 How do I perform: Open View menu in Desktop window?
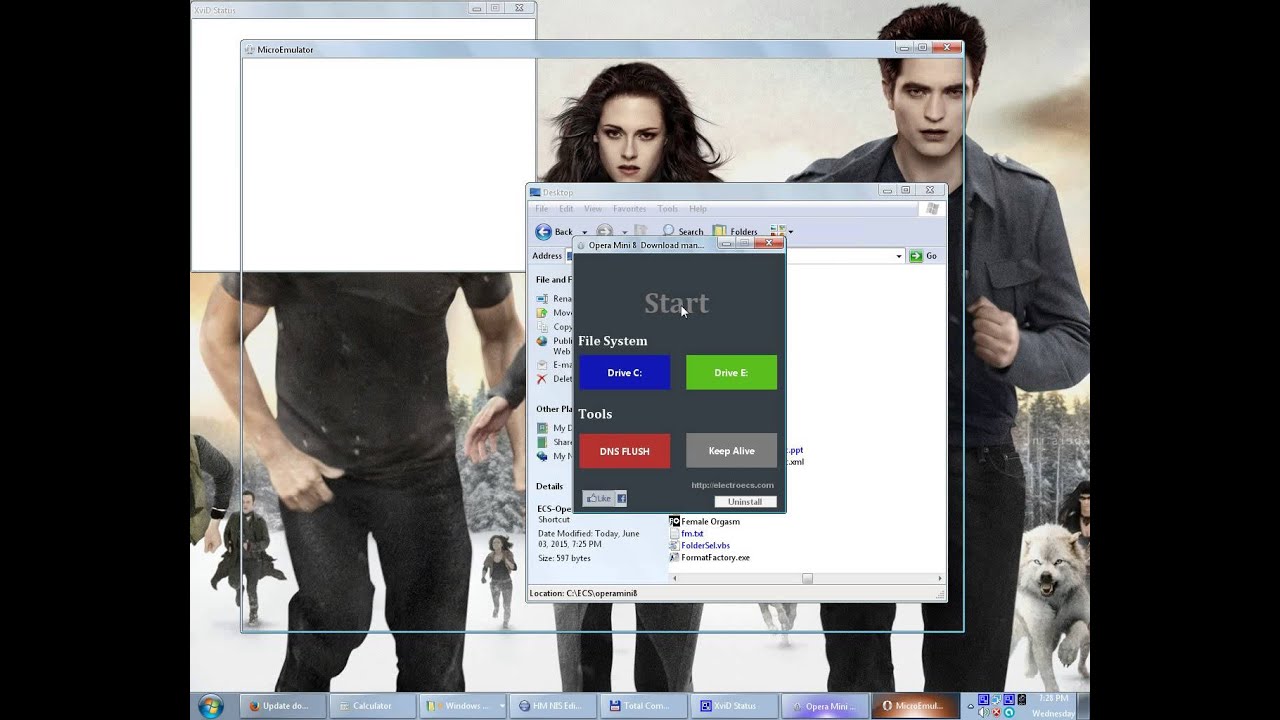(593, 209)
